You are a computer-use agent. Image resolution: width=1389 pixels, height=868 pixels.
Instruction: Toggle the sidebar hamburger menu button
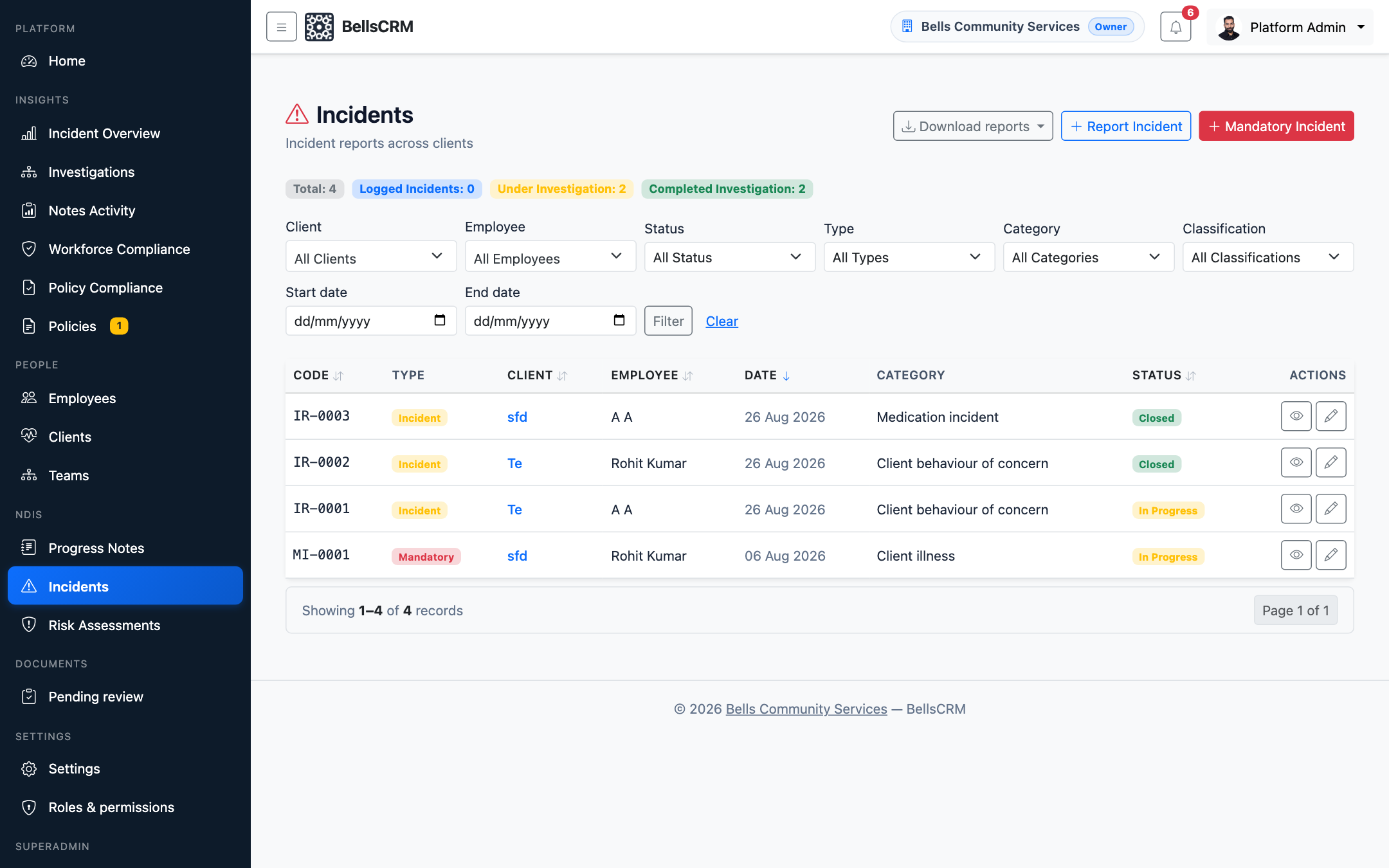pyautogui.click(x=281, y=27)
